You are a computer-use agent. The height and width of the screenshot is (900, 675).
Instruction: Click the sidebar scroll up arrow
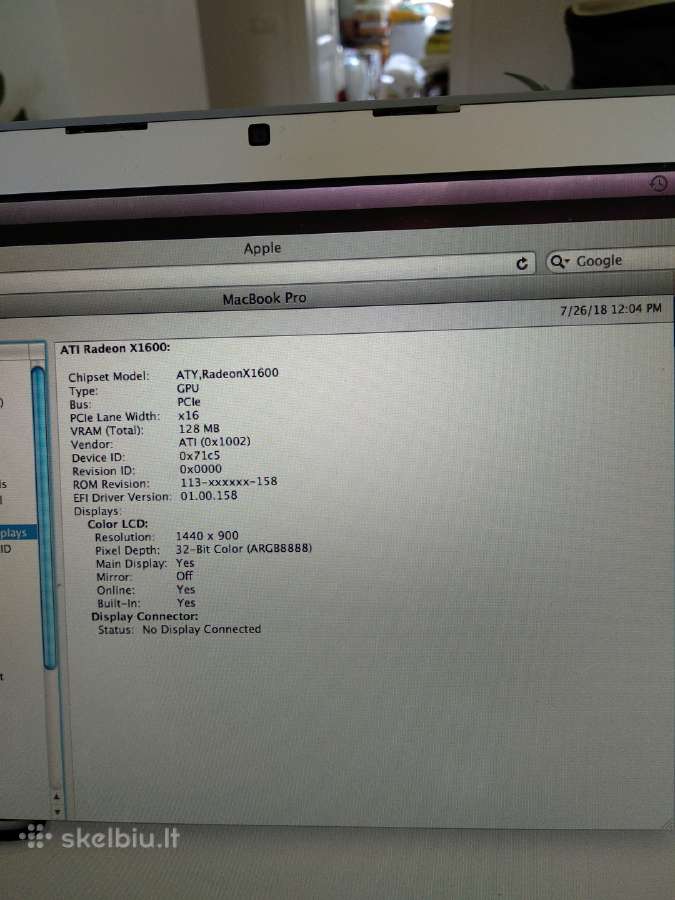pyautogui.click(x=56, y=796)
